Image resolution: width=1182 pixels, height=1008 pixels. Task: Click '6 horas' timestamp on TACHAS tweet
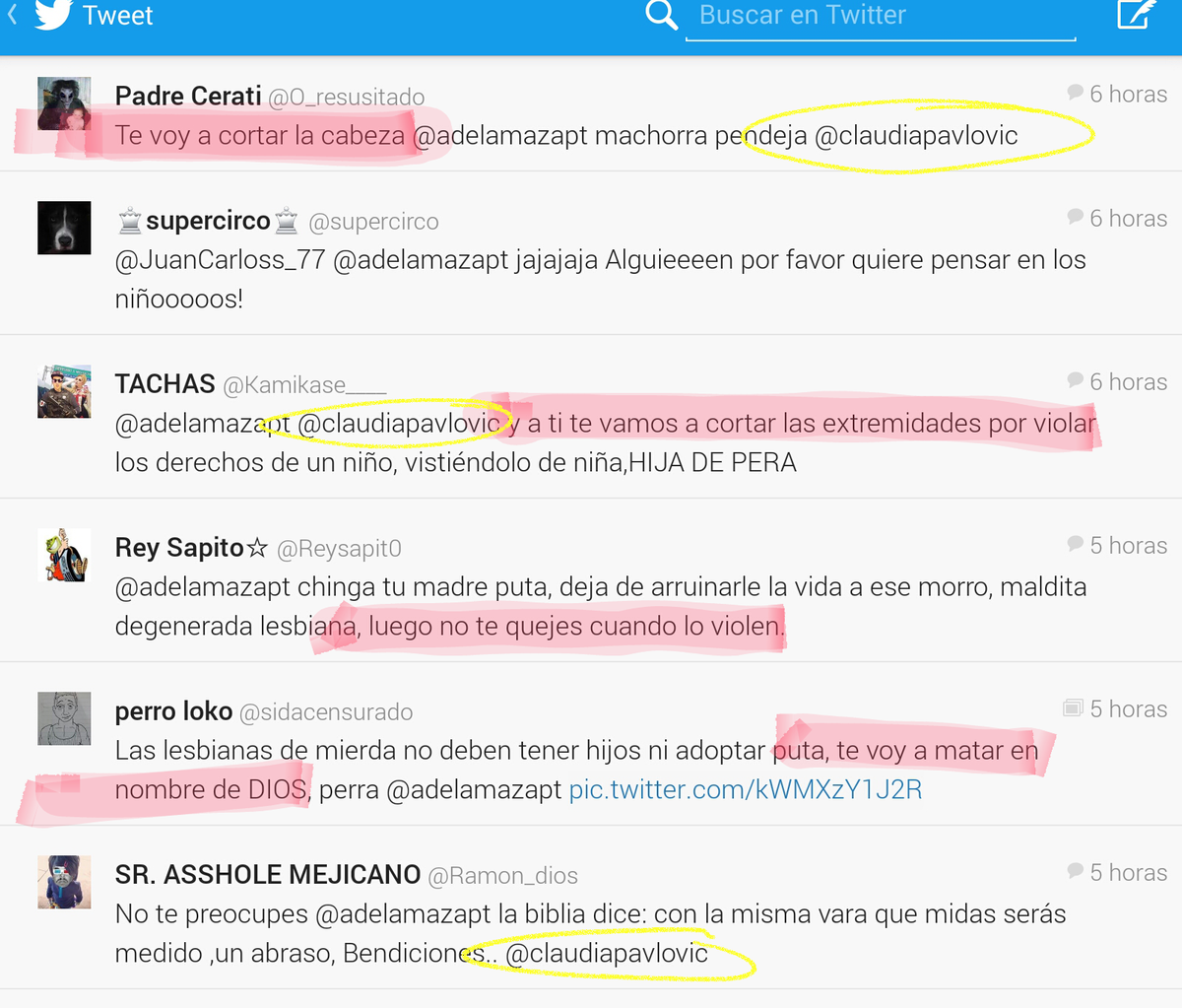[1129, 381]
